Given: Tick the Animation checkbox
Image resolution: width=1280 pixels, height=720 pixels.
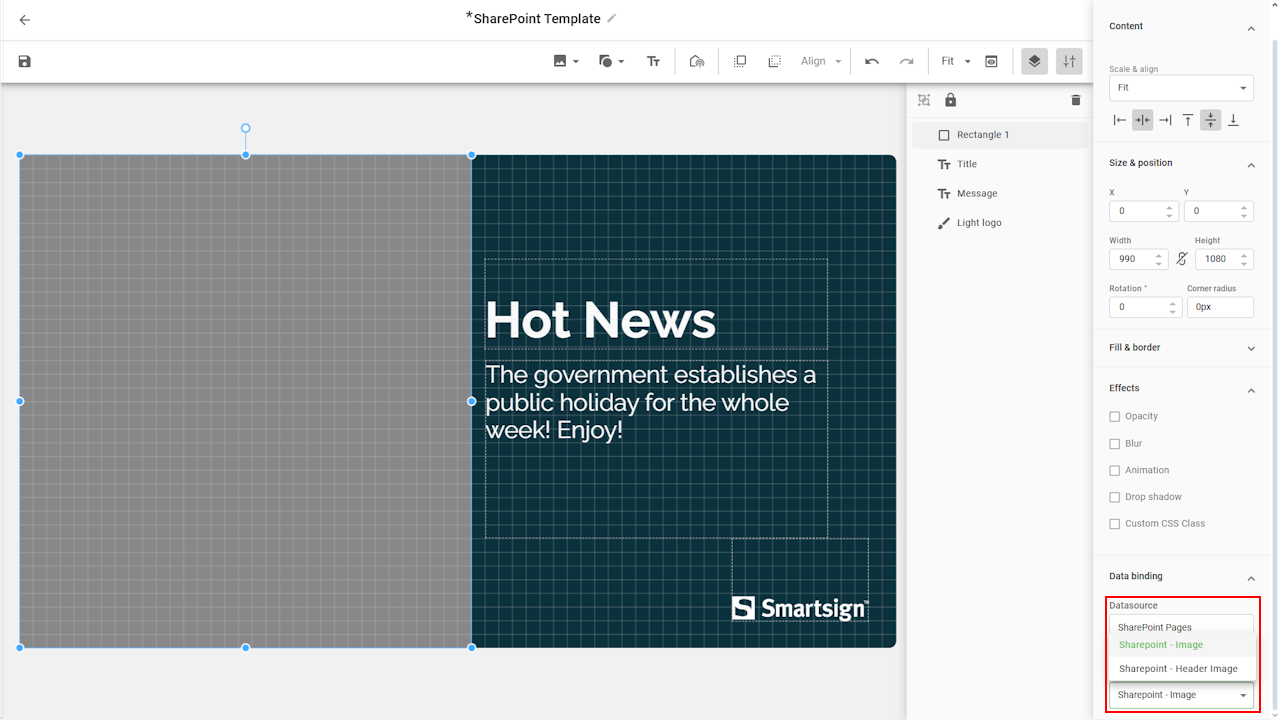Looking at the screenshot, I should 1115,470.
